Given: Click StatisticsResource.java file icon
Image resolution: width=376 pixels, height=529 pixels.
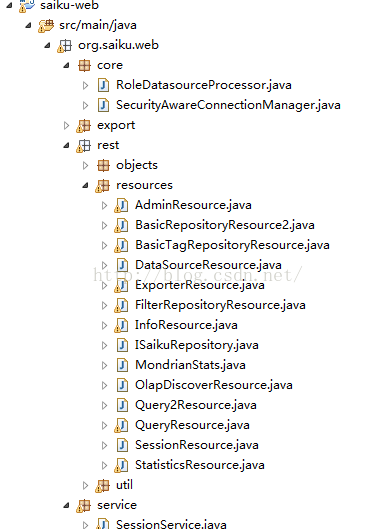Looking at the screenshot, I should 121,465.
